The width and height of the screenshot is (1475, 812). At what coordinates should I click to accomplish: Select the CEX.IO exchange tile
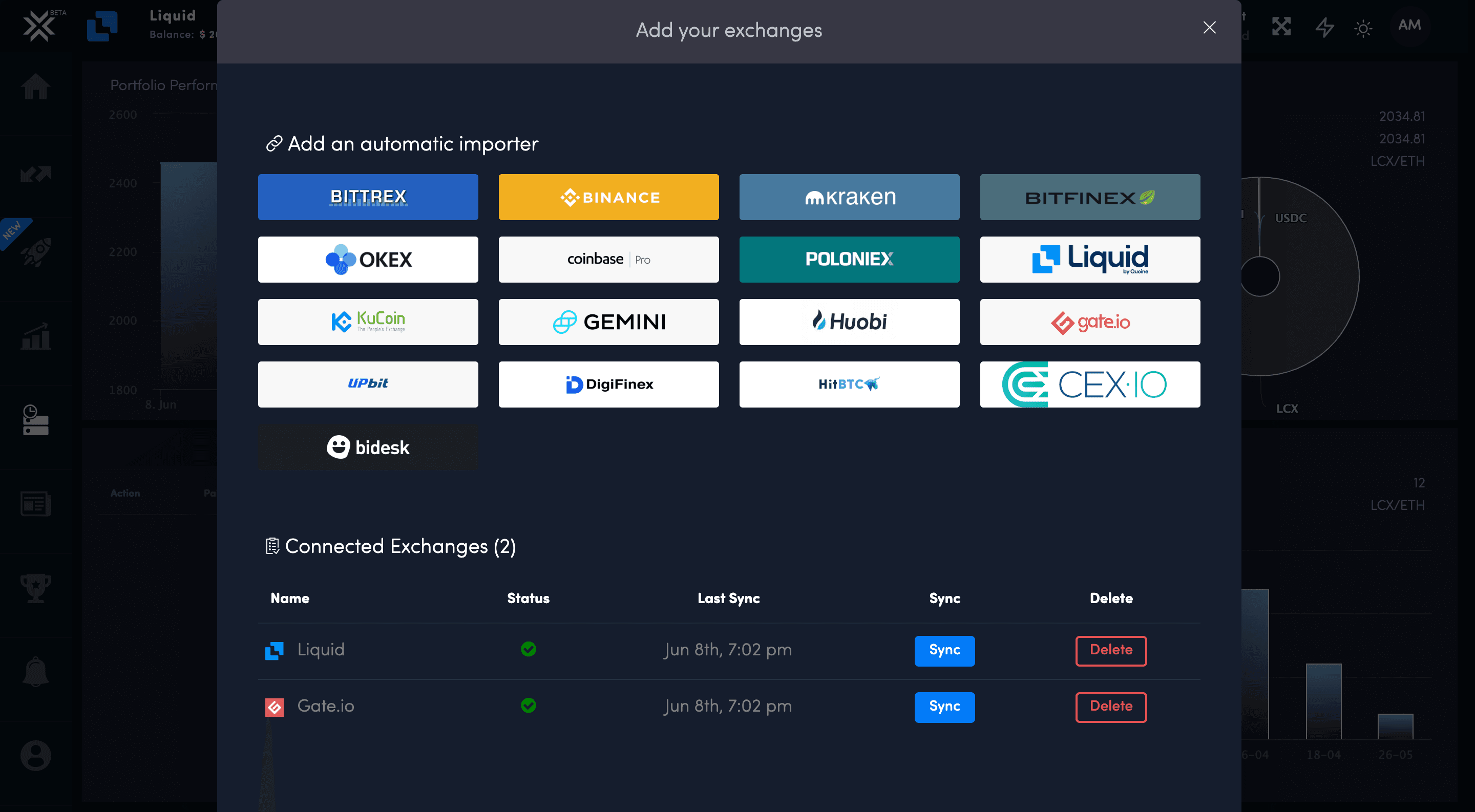pyautogui.click(x=1089, y=384)
